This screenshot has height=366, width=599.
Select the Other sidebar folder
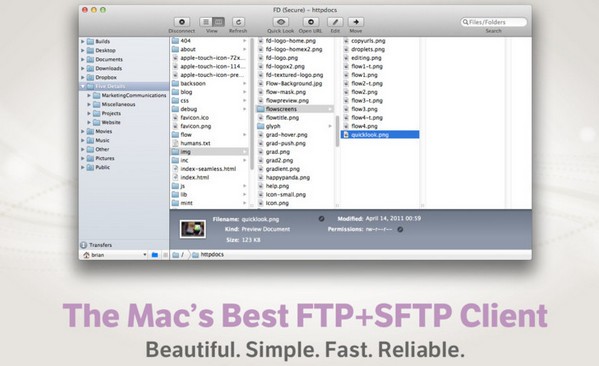tap(102, 149)
